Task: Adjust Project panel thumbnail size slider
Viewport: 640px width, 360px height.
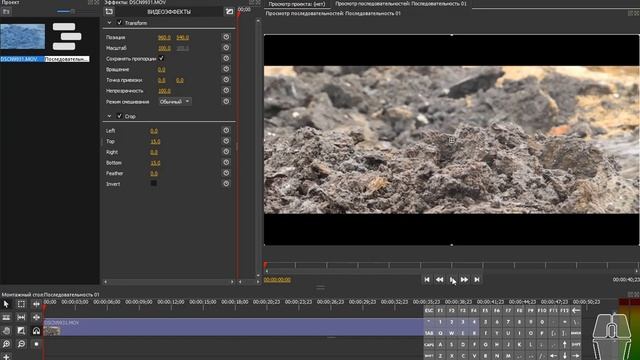Action: click(73, 11)
